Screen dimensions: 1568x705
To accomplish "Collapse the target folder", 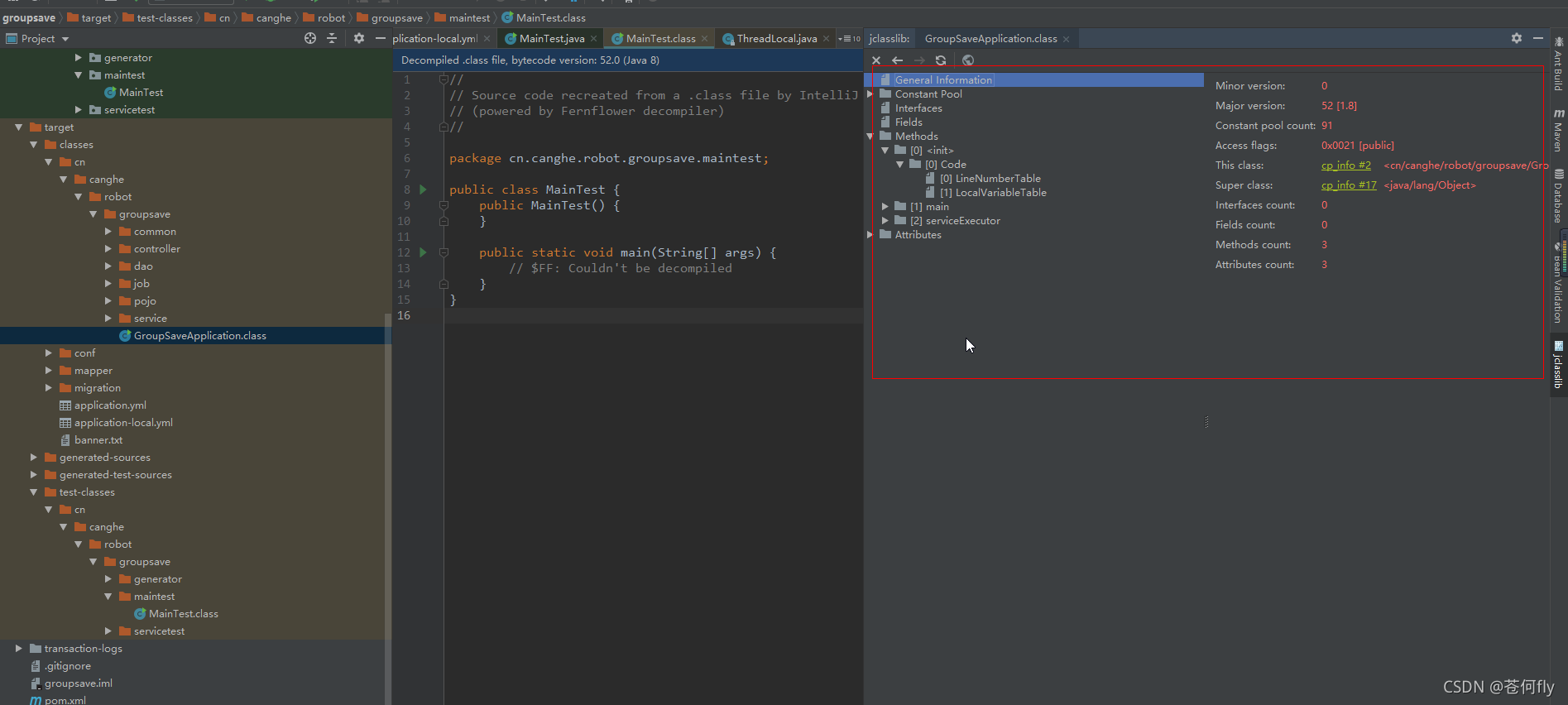I will coord(18,127).
